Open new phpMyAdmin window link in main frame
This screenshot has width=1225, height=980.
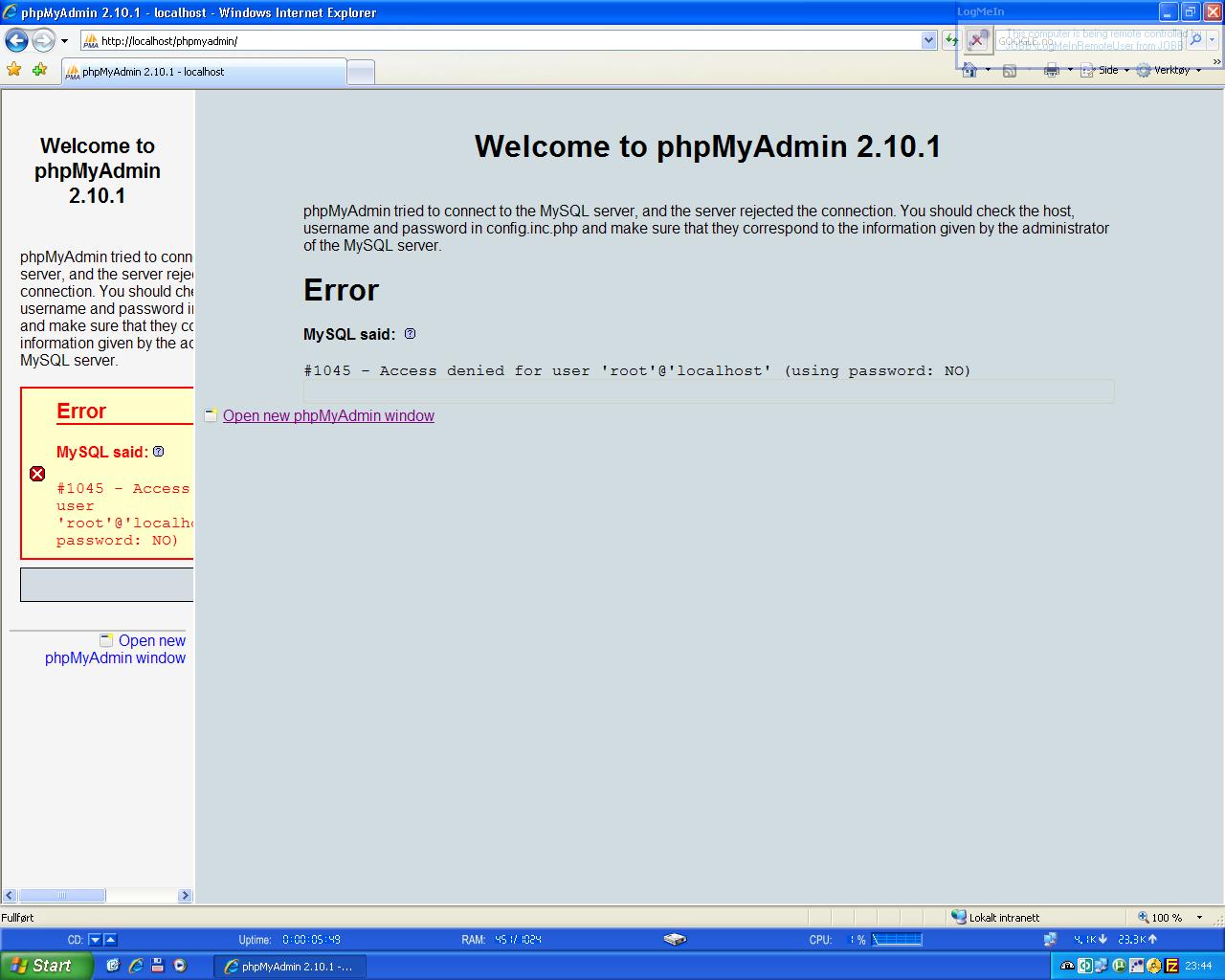click(x=328, y=415)
